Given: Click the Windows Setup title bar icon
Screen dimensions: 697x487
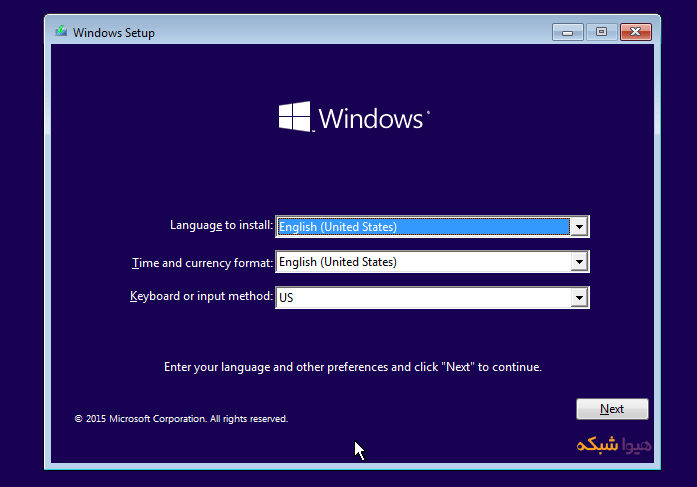Looking at the screenshot, I should click(x=61, y=32).
